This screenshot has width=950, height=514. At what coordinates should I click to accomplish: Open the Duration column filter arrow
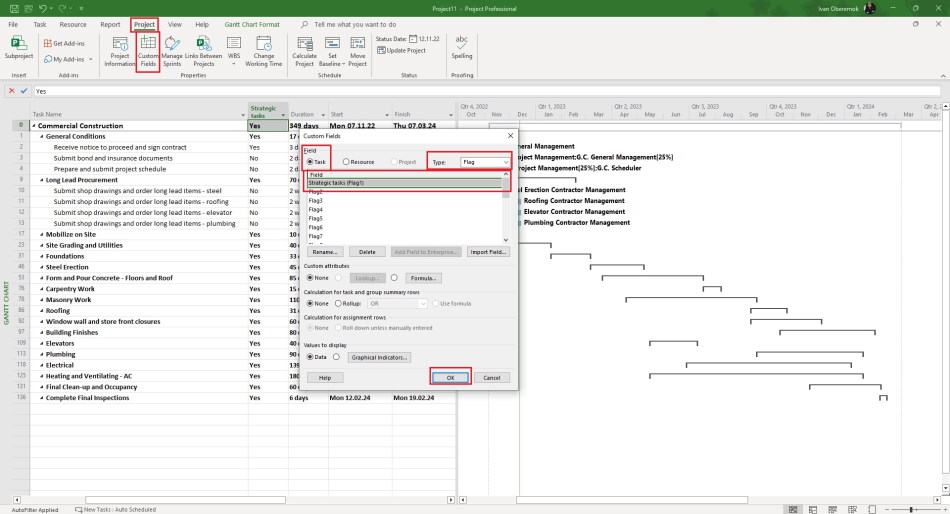(x=323, y=115)
